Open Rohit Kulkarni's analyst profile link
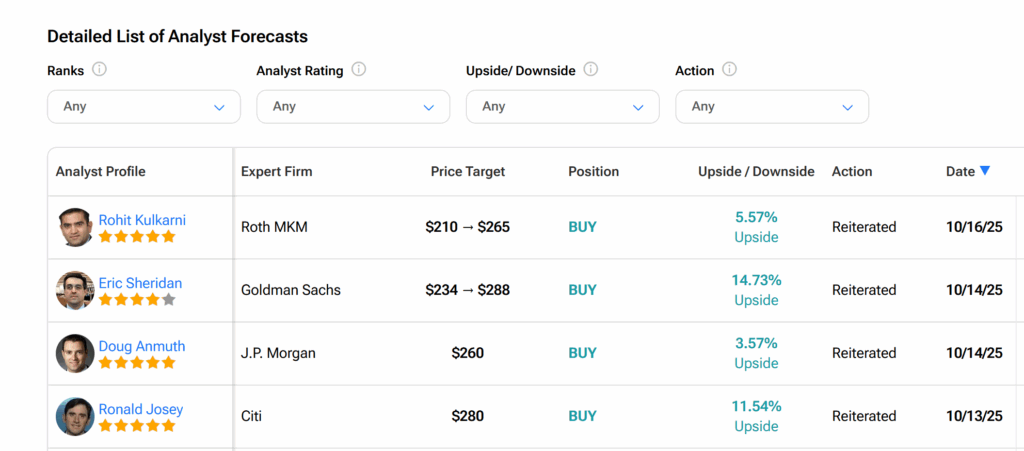Viewport: 1024px width, 451px height. pyautogui.click(x=142, y=220)
